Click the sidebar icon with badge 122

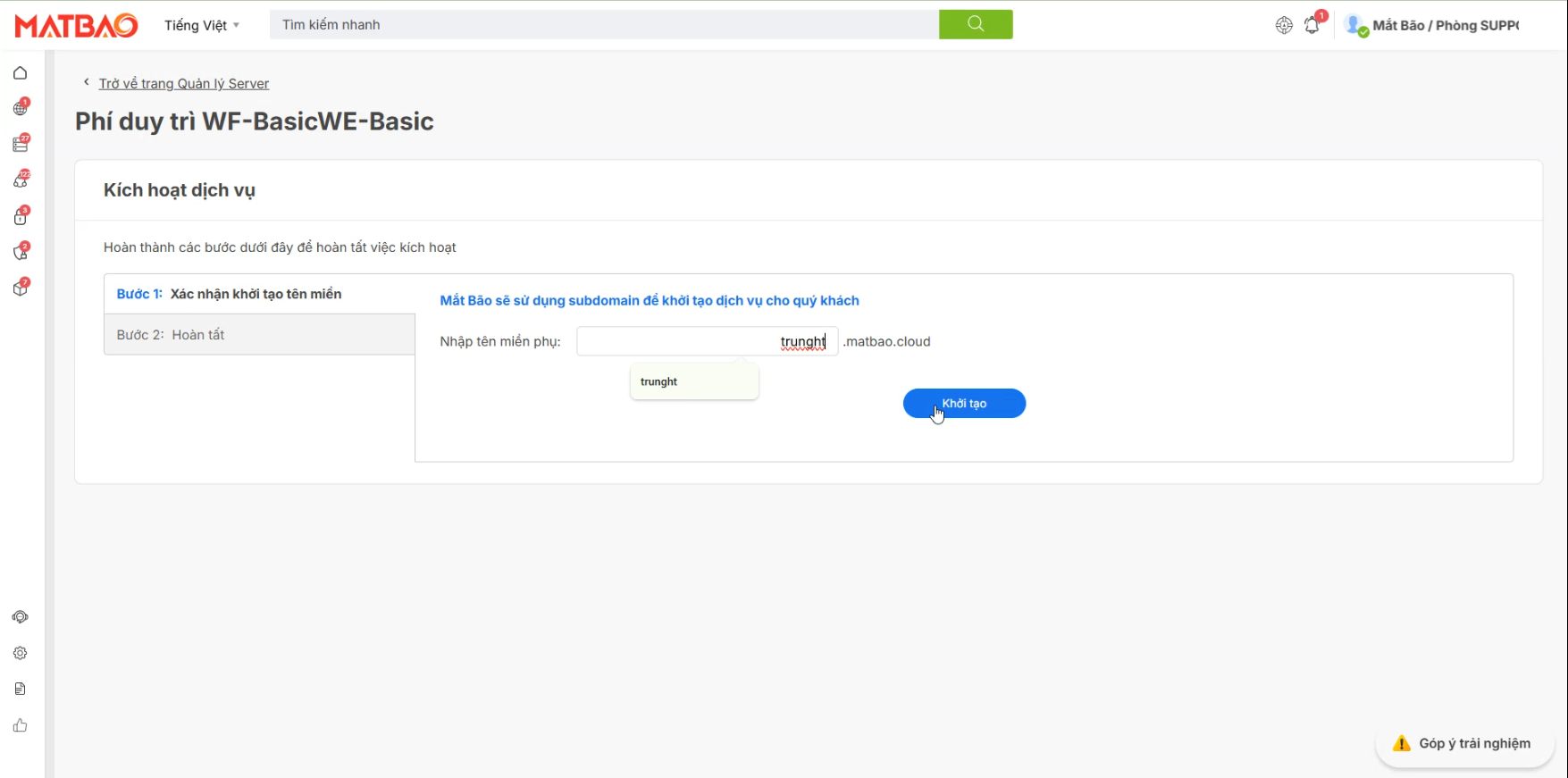(x=21, y=180)
